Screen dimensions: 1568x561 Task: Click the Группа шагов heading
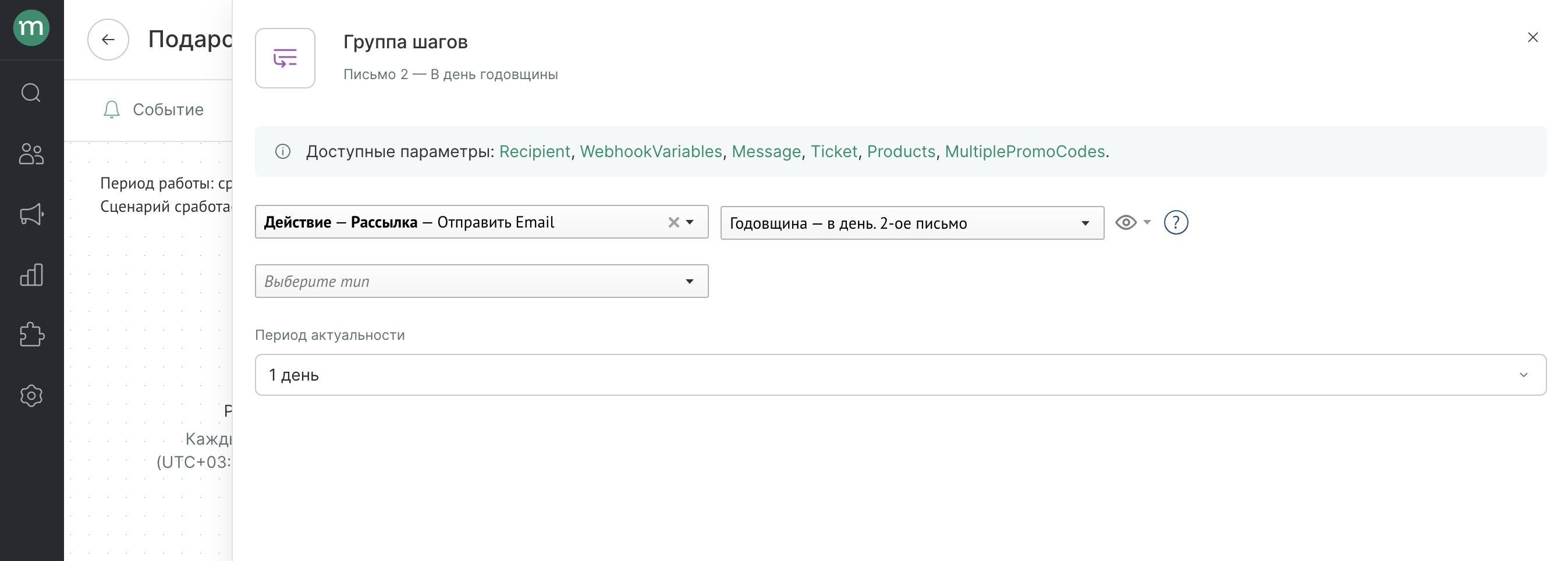406,42
